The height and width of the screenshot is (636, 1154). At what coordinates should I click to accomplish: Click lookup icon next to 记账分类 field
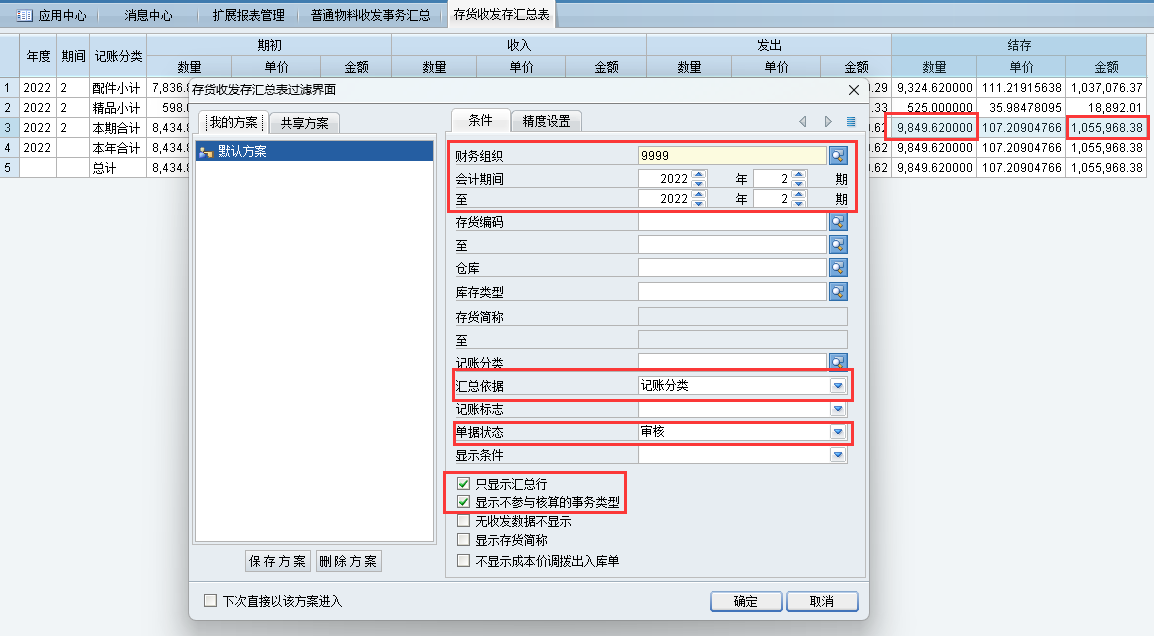click(837, 361)
